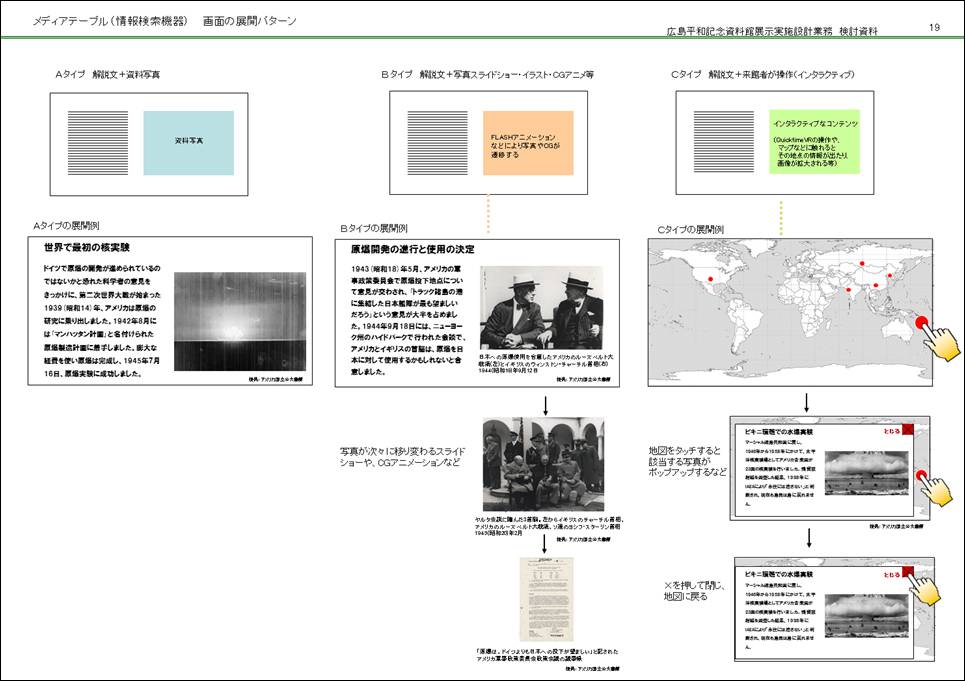Click the caption under the Yalta conference photo
This screenshot has width=965, height=681.
(548, 526)
